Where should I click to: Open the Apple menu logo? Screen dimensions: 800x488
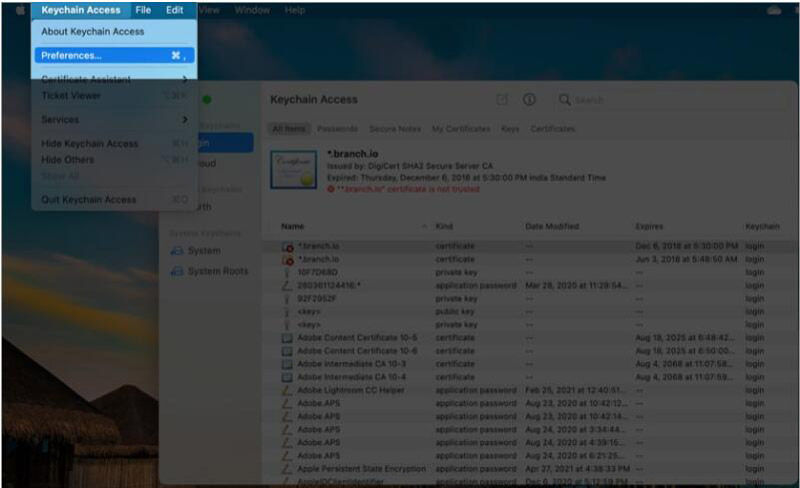(20, 10)
